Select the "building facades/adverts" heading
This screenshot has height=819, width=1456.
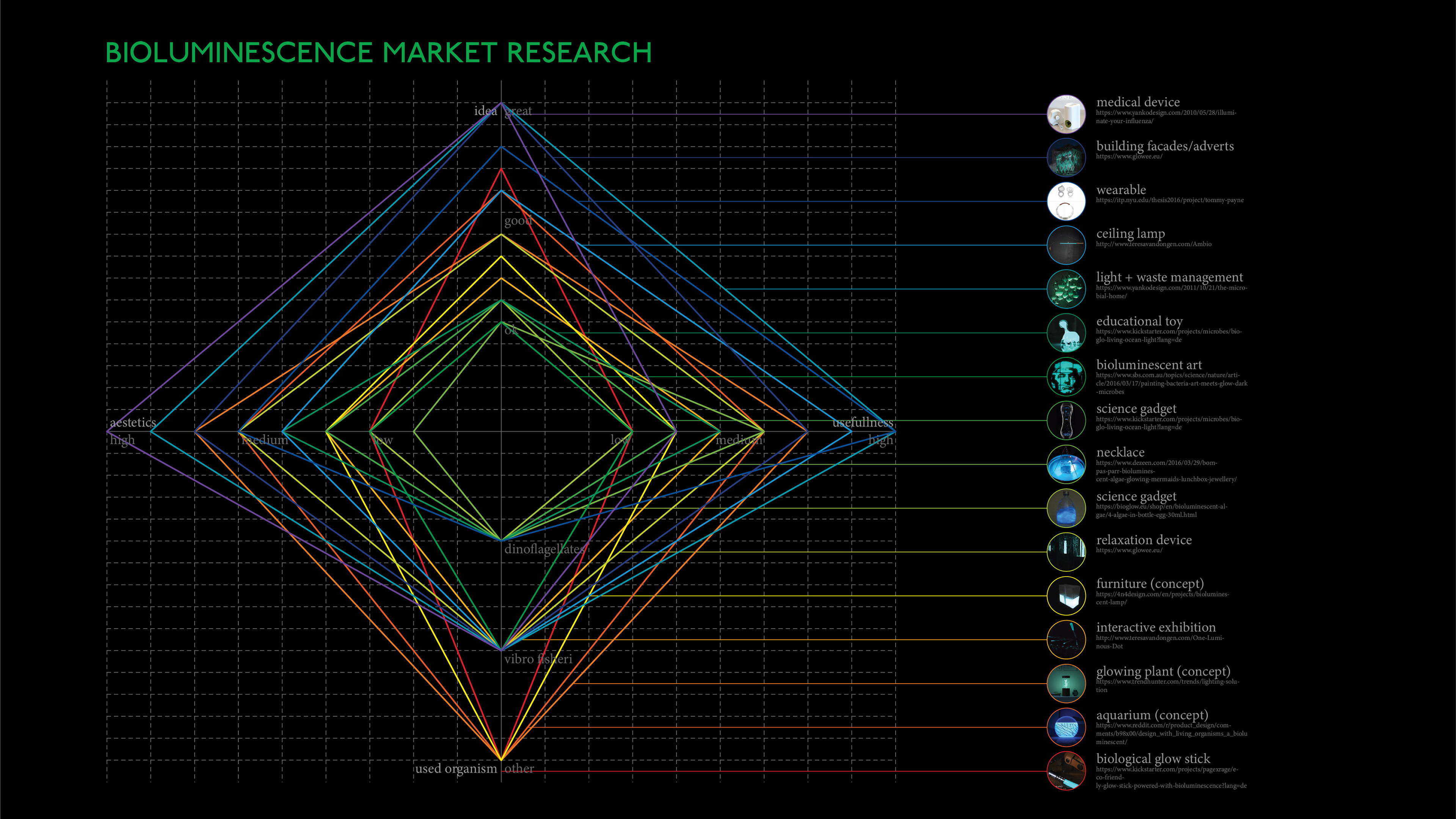coord(1165,146)
